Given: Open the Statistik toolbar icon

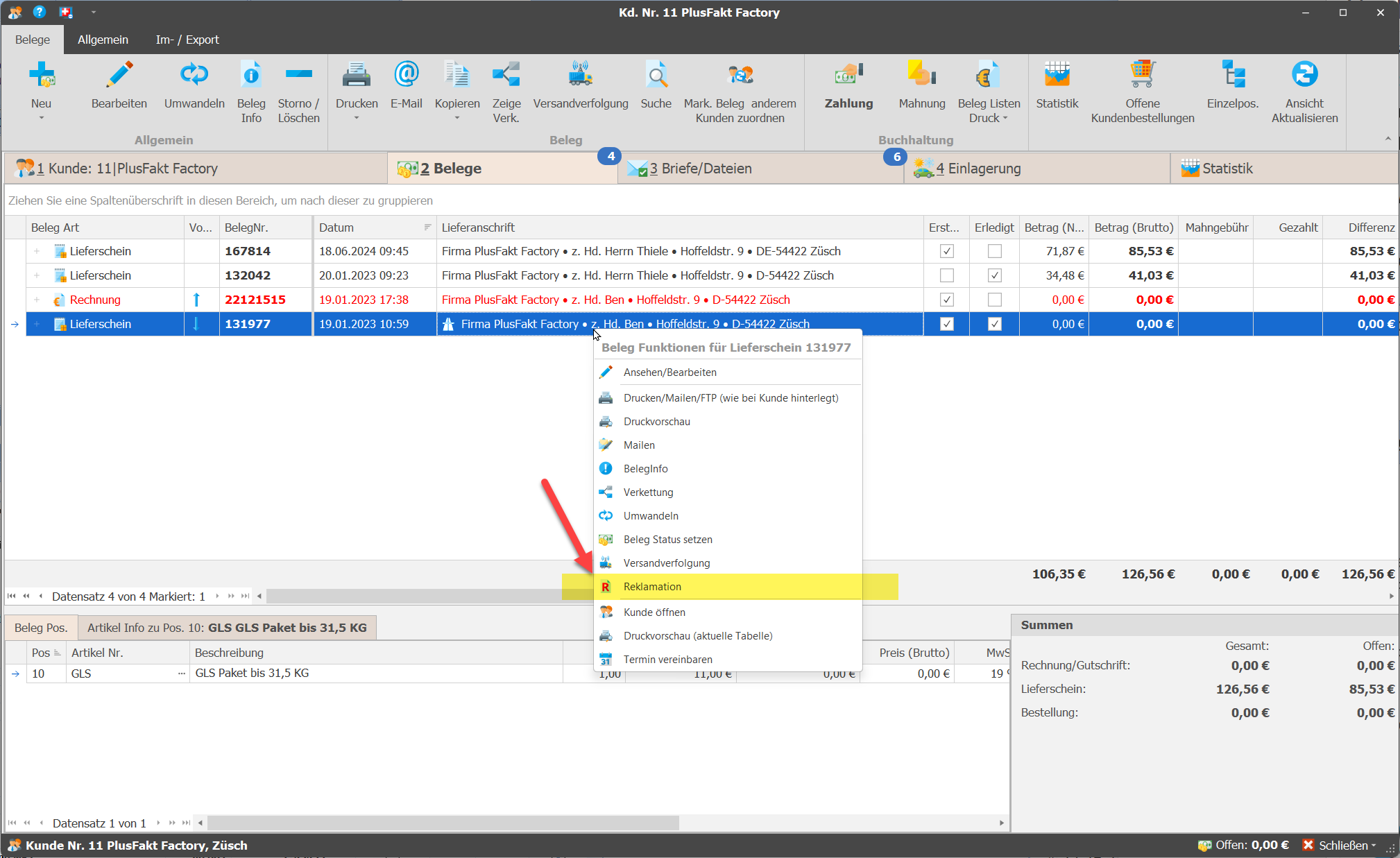Looking at the screenshot, I should point(1057,74).
